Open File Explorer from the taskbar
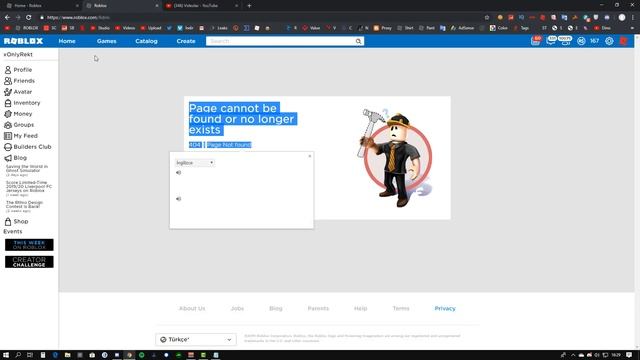 click(x=67, y=355)
